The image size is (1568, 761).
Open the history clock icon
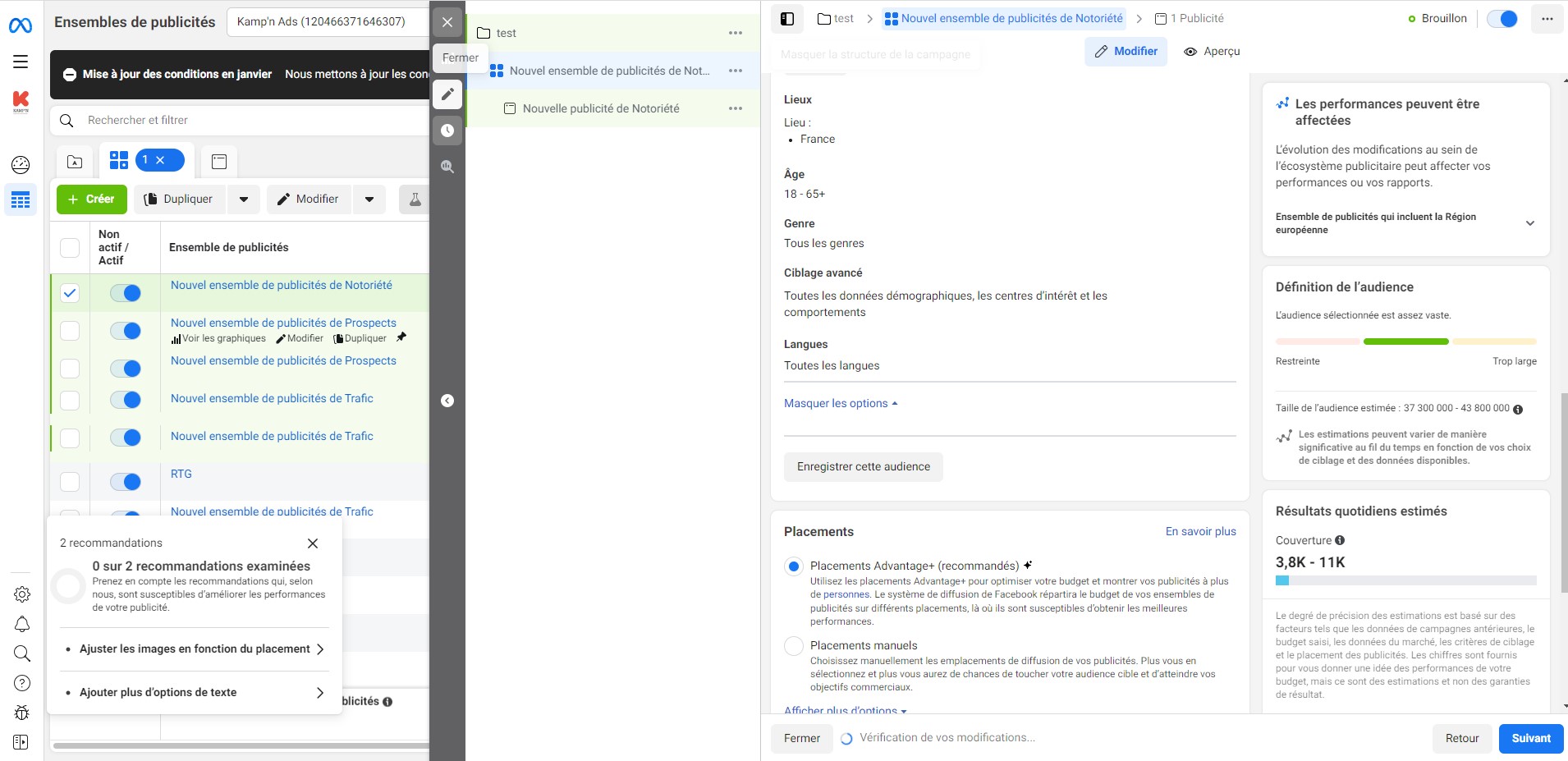click(447, 131)
